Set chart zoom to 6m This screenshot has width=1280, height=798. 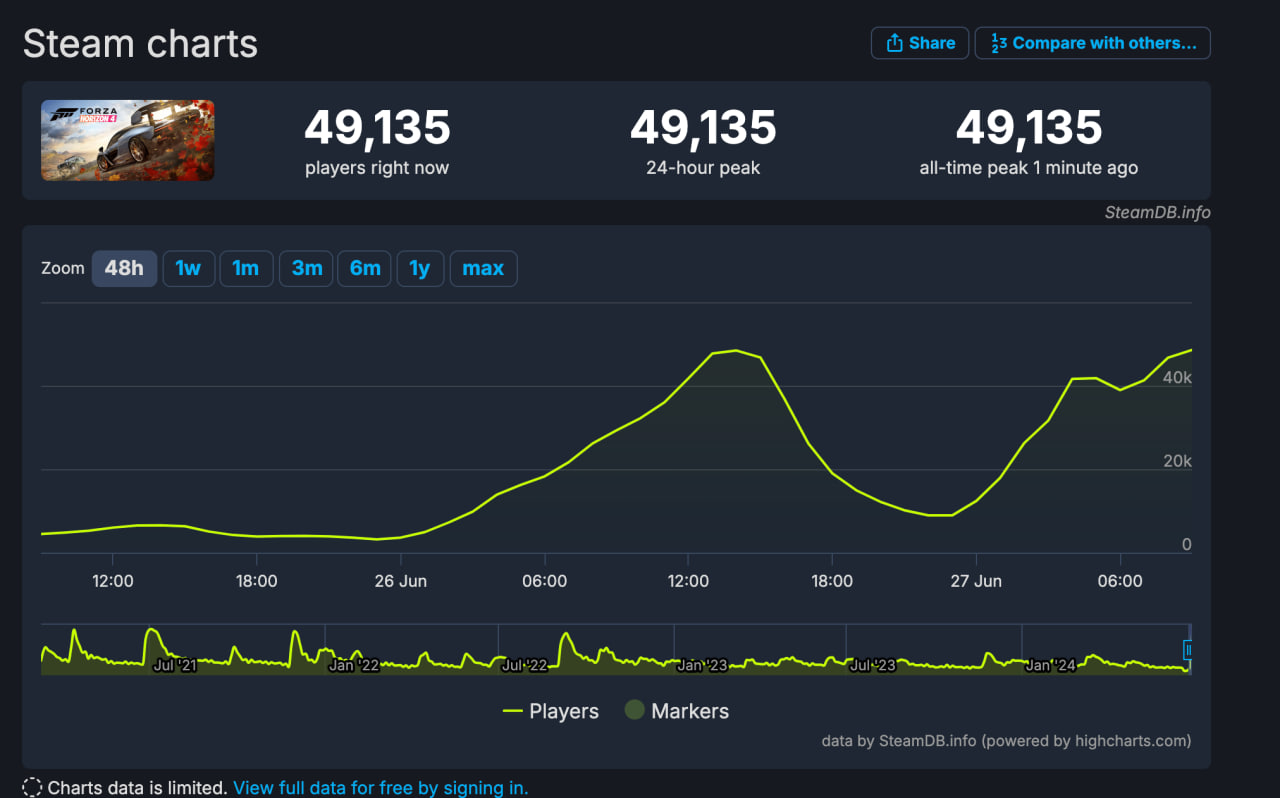[365, 268]
